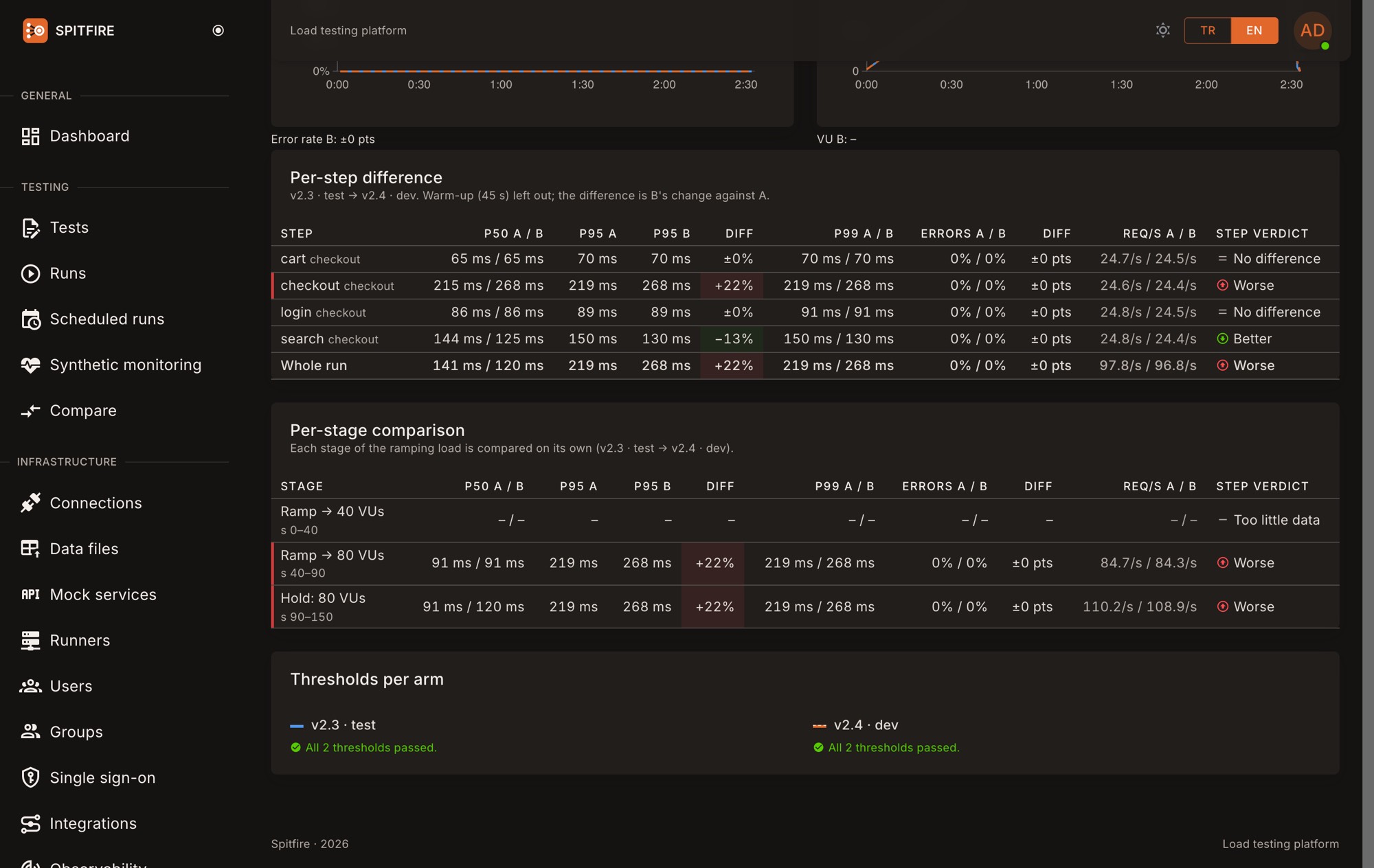Click the Integrations icon in sidebar
This screenshot has width=1374, height=868.
30,823
